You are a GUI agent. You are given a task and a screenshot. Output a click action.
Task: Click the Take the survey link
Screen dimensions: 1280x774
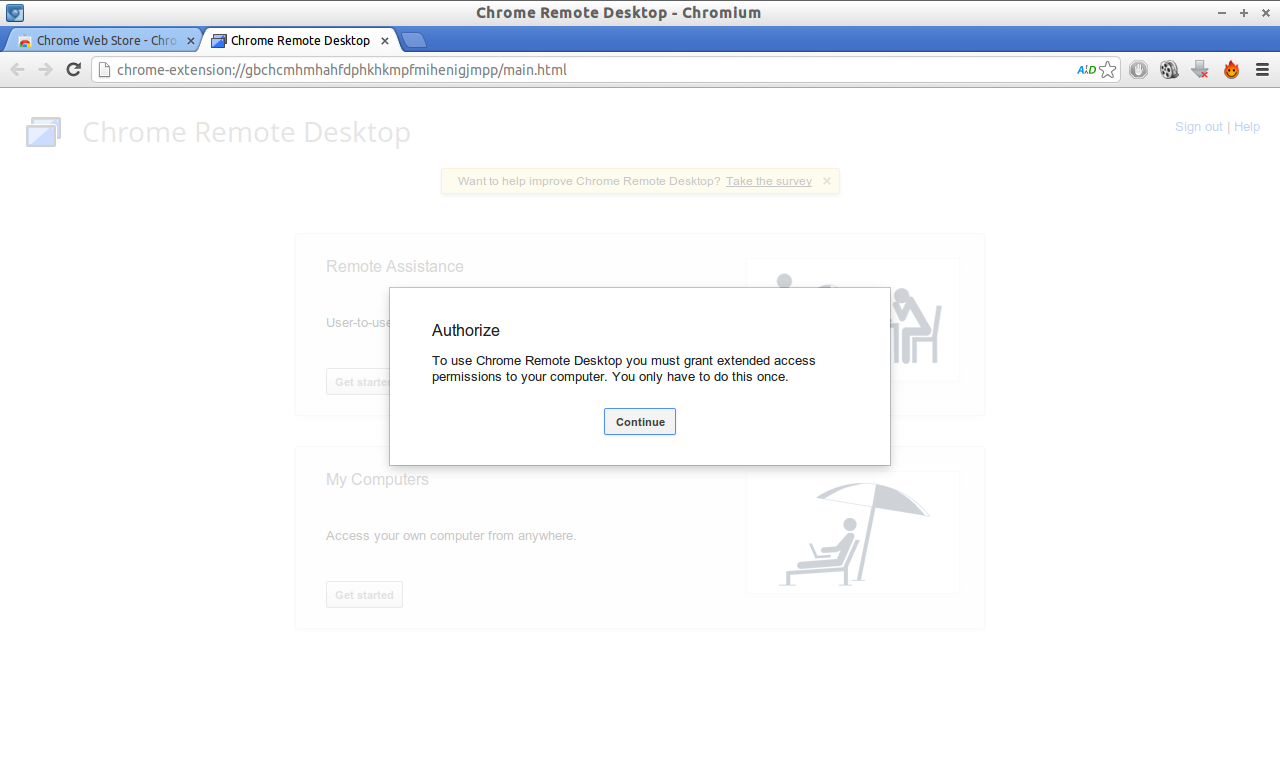pos(769,181)
